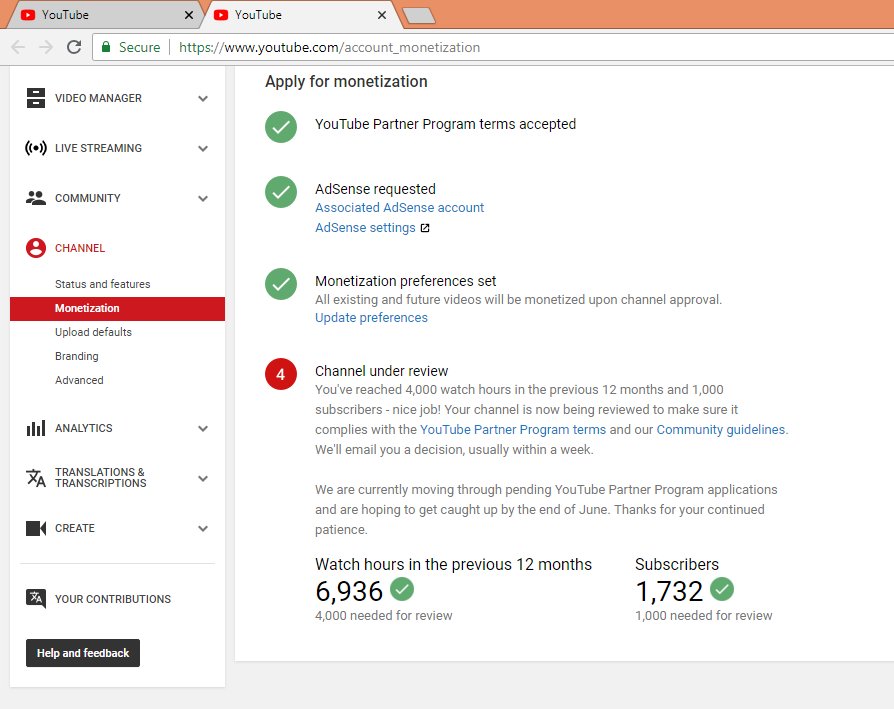Click the Update preferences link
The image size is (894, 709).
pos(371,317)
